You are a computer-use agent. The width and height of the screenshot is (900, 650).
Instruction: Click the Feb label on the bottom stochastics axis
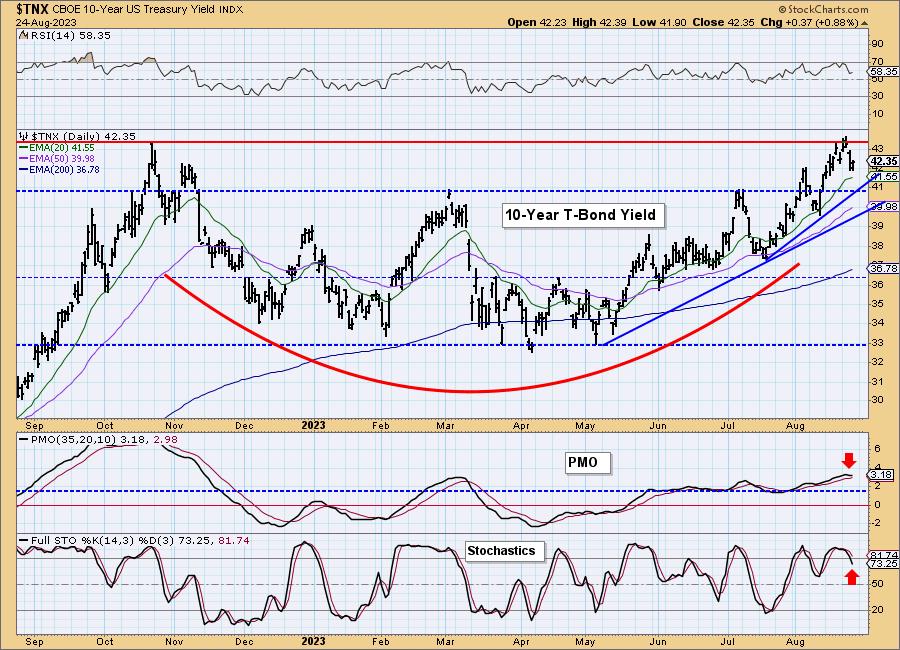381,641
